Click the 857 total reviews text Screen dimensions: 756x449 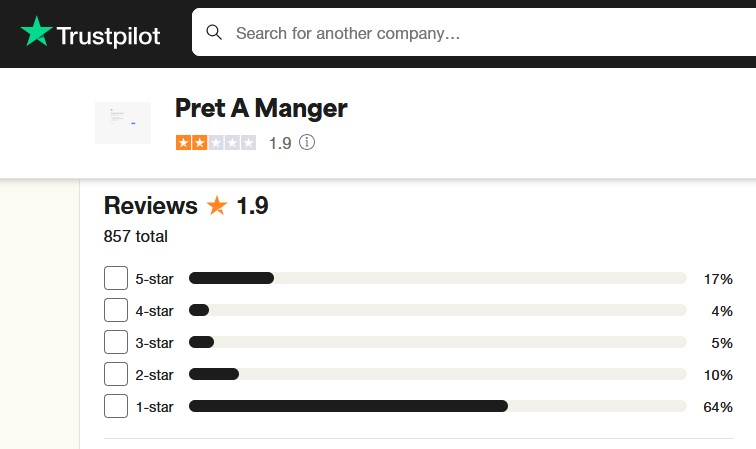point(136,237)
